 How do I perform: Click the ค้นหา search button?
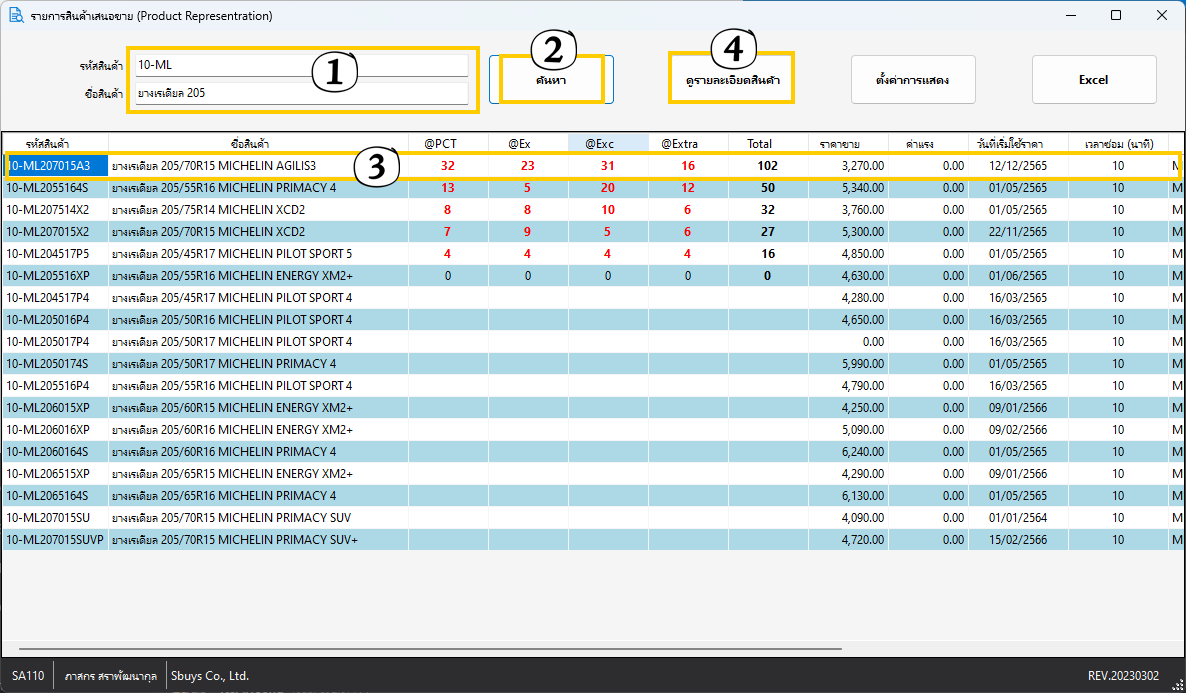[x=551, y=80]
